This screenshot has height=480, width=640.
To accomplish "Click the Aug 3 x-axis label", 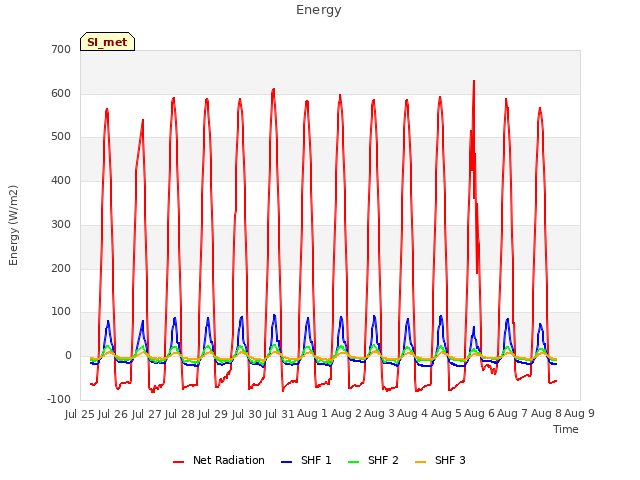I will pos(379,413).
